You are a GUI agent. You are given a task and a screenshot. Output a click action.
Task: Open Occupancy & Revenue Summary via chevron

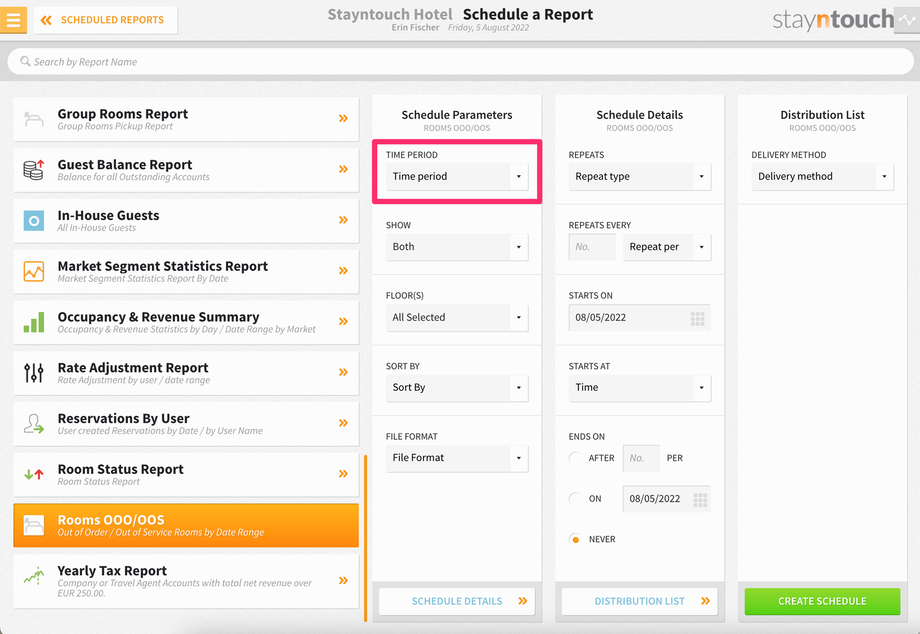click(343, 321)
